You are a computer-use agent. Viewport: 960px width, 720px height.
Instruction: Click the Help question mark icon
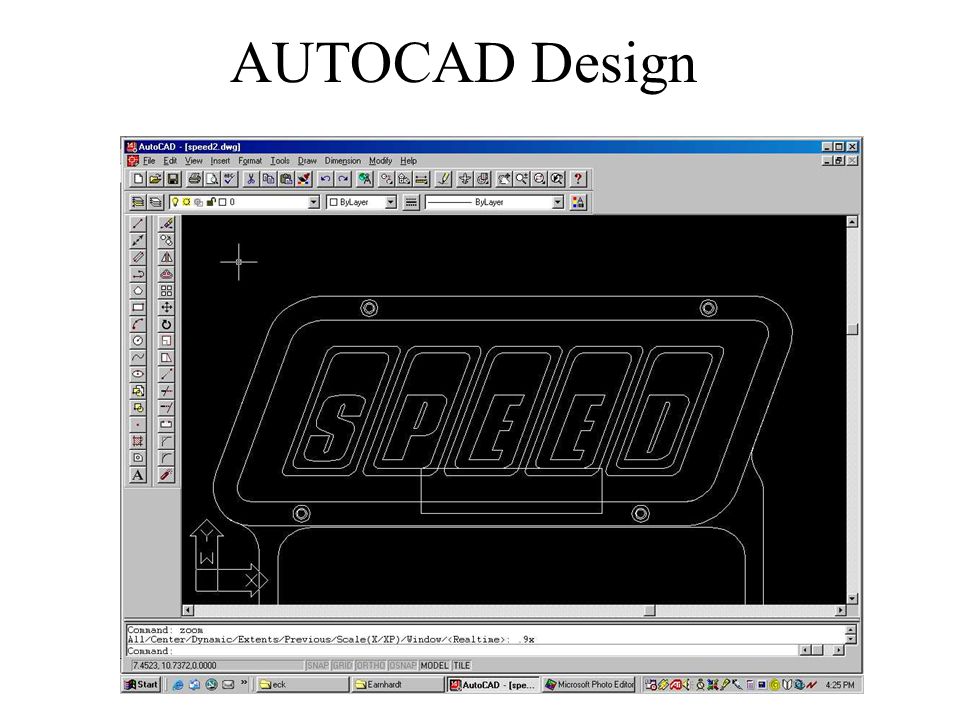(577, 179)
